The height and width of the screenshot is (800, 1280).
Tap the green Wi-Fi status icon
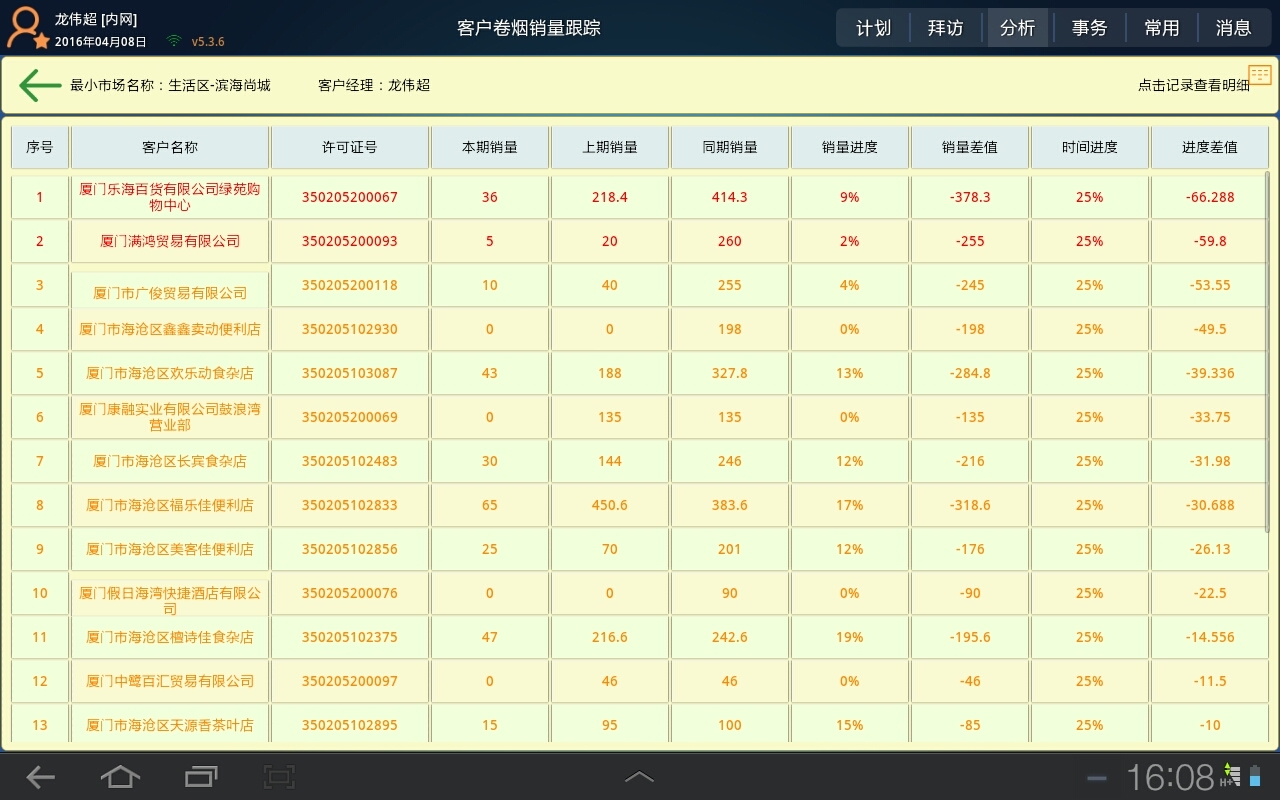(174, 41)
